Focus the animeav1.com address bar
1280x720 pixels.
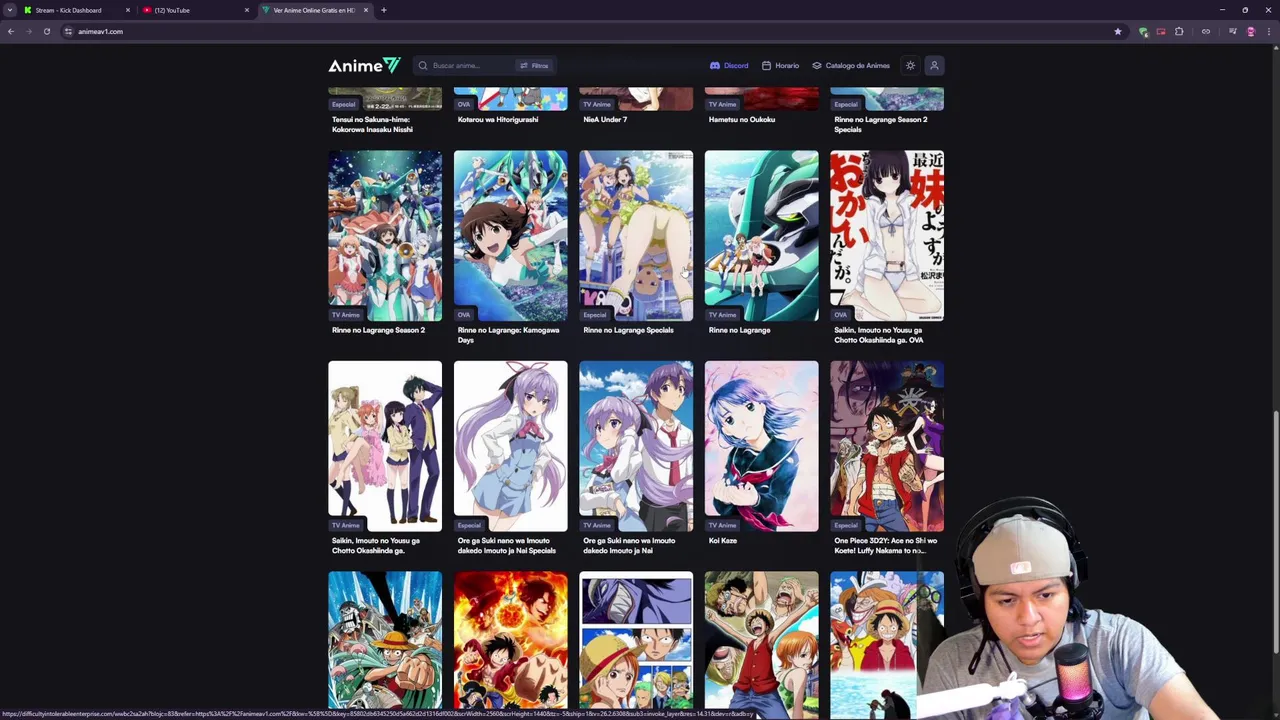(x=590, y=31)
